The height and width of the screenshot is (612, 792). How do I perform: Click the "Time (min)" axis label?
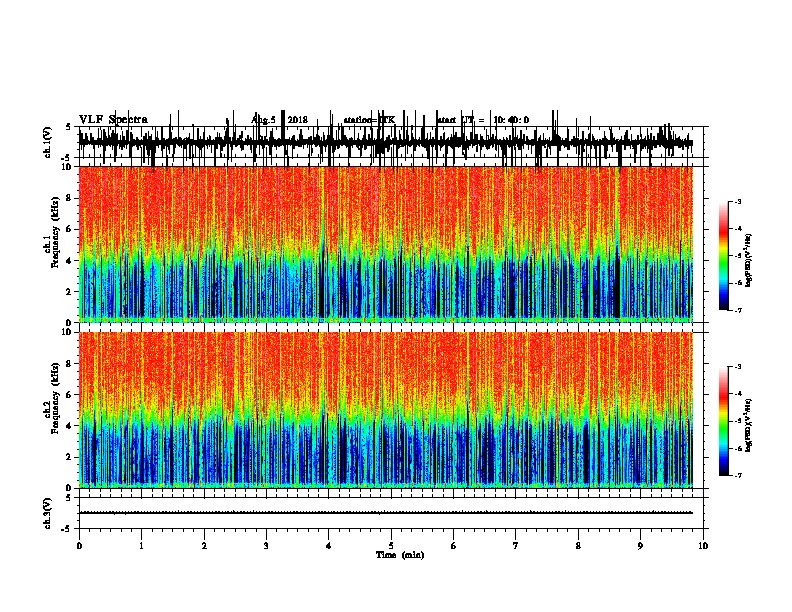[x=400, y=555]
